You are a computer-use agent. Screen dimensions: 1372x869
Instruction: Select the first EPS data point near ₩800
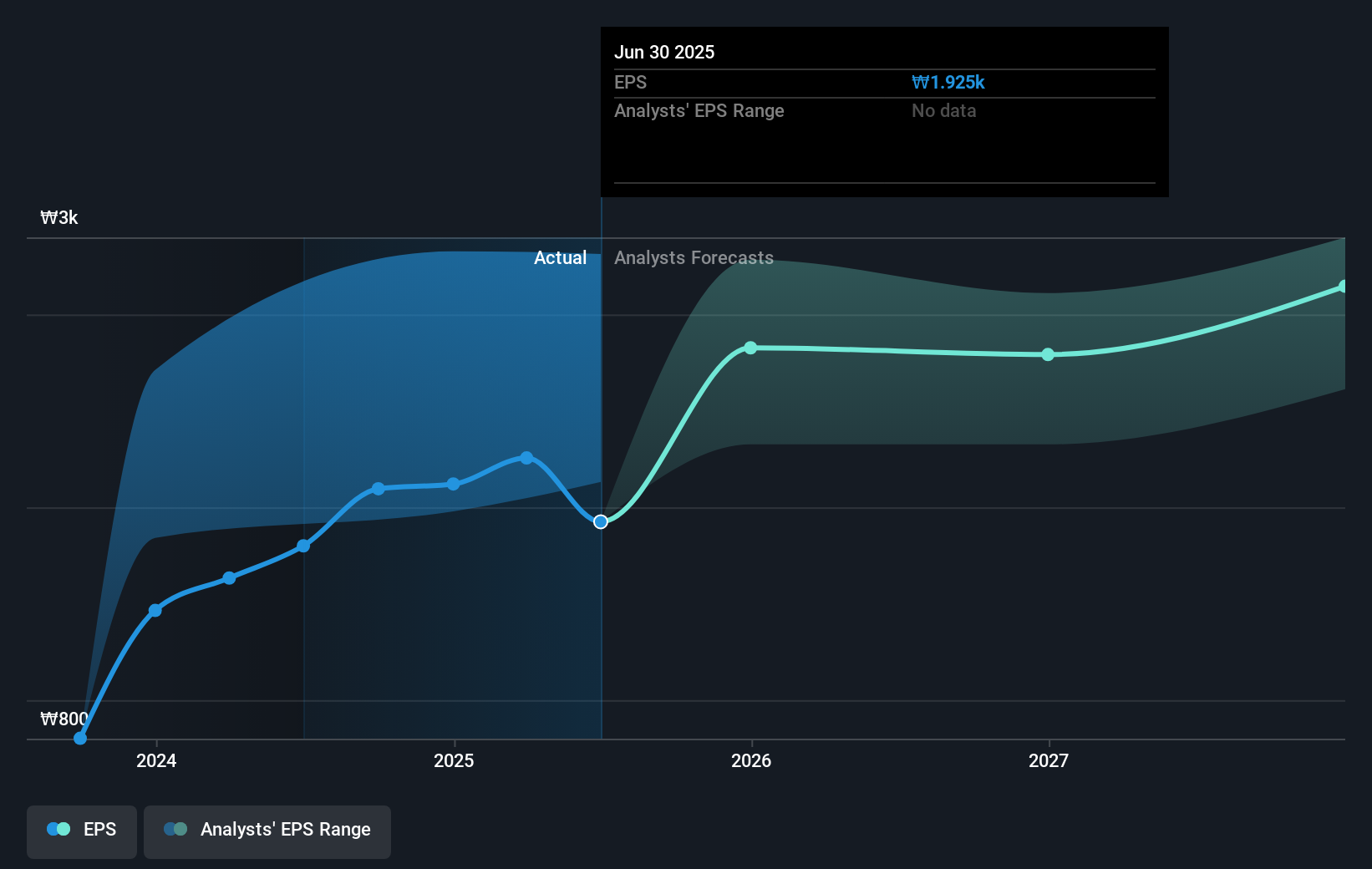click(x=79, y=738)
